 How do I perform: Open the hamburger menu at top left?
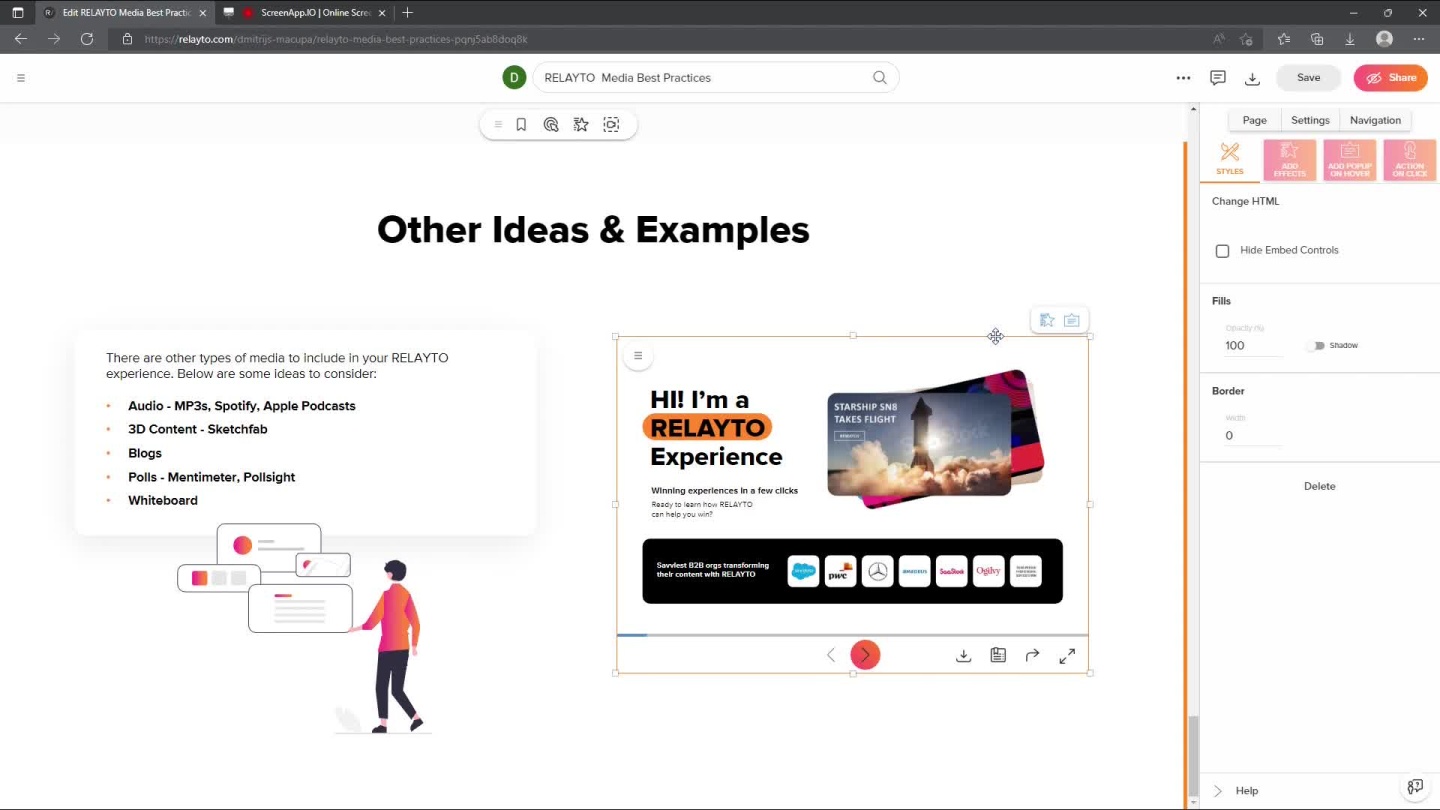pos(21,78)
